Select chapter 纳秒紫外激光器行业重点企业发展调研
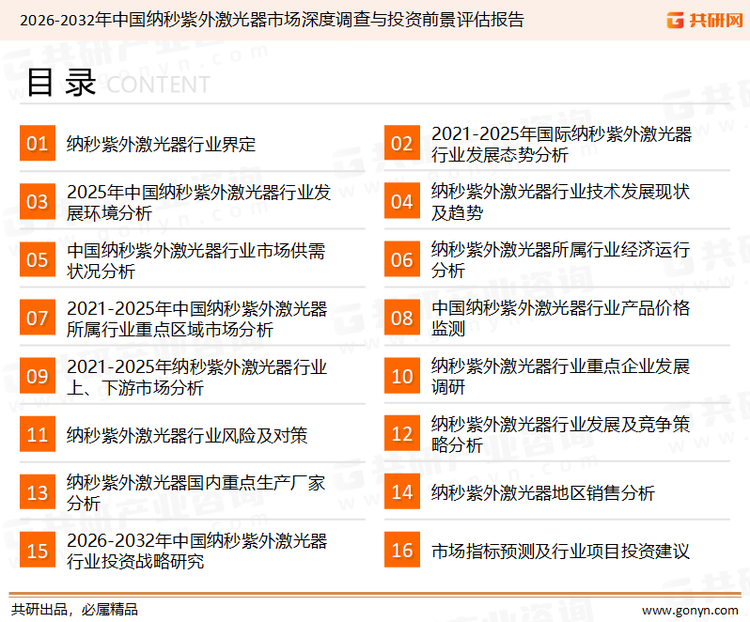750x622 pixels. pyautogui.click(x=560, y=377)
